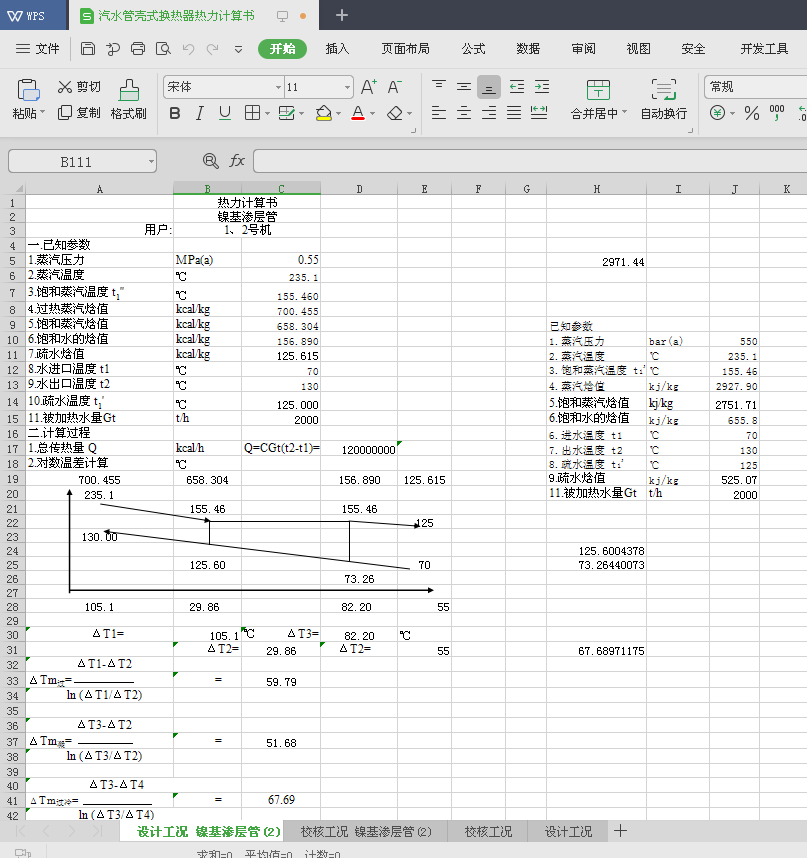Click the currency format icon

pos(717,113)
